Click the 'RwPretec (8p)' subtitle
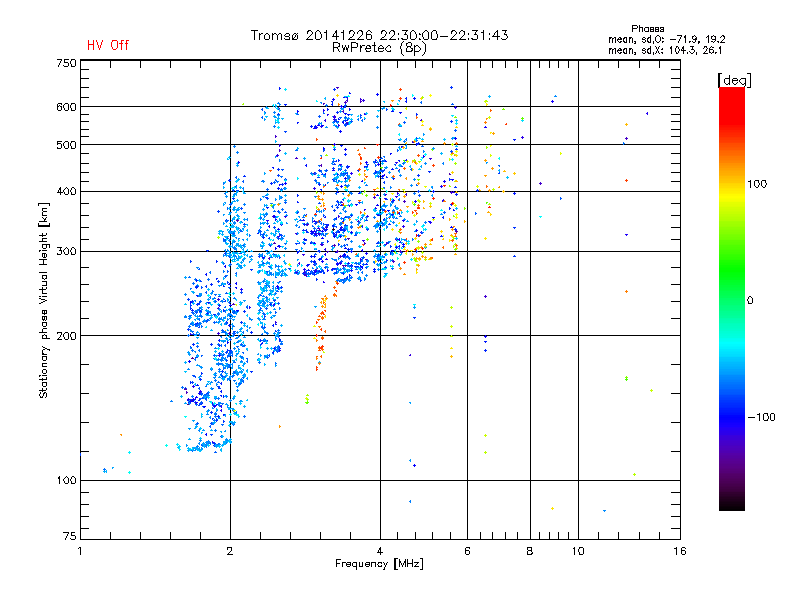800x600 pixels. pos(379,48)
